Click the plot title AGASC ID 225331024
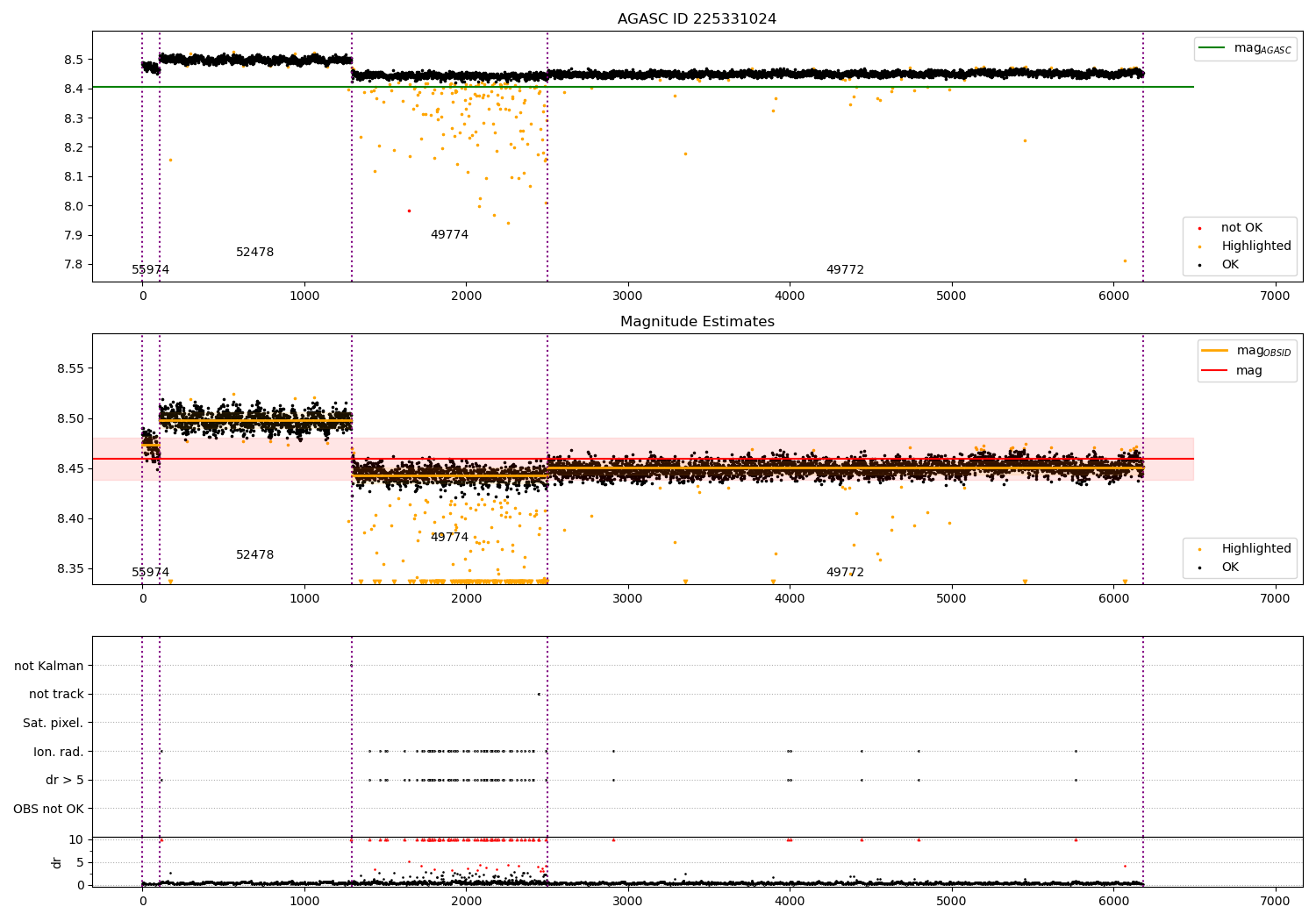Image resolution: width=1316 pixels, height=921 pixels. (697, 19)
